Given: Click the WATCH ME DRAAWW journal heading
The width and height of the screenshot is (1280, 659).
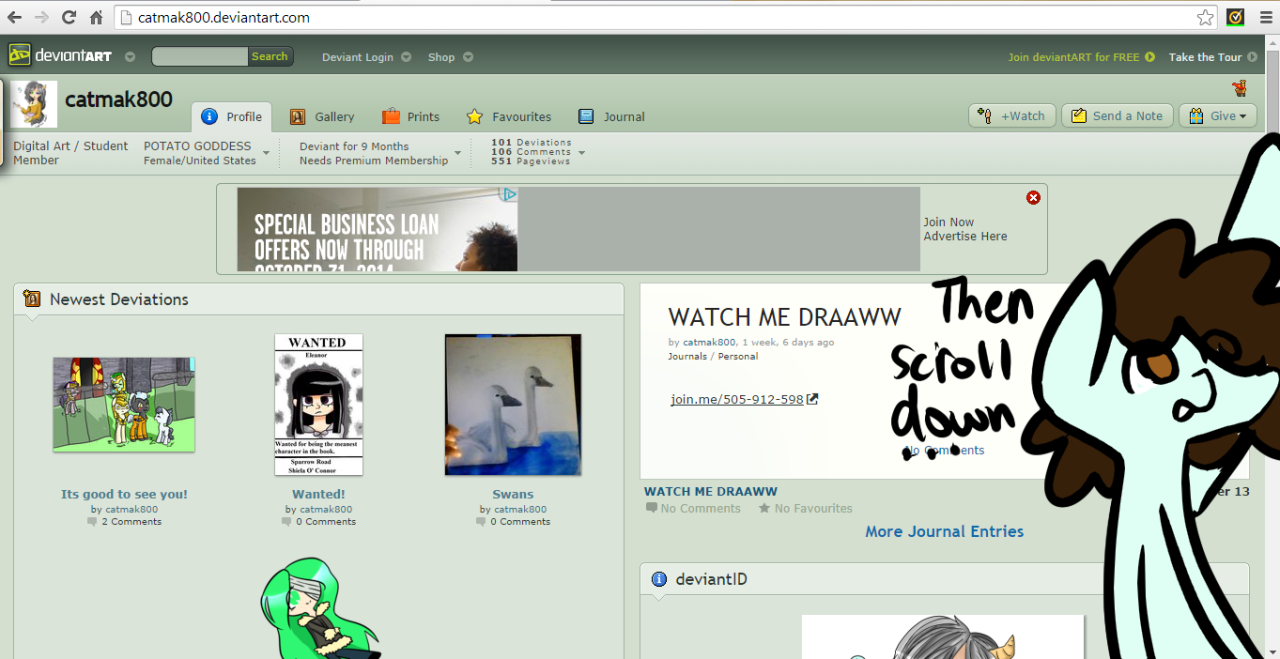Looking at the screenshot, I should click(x=785, y=317).
